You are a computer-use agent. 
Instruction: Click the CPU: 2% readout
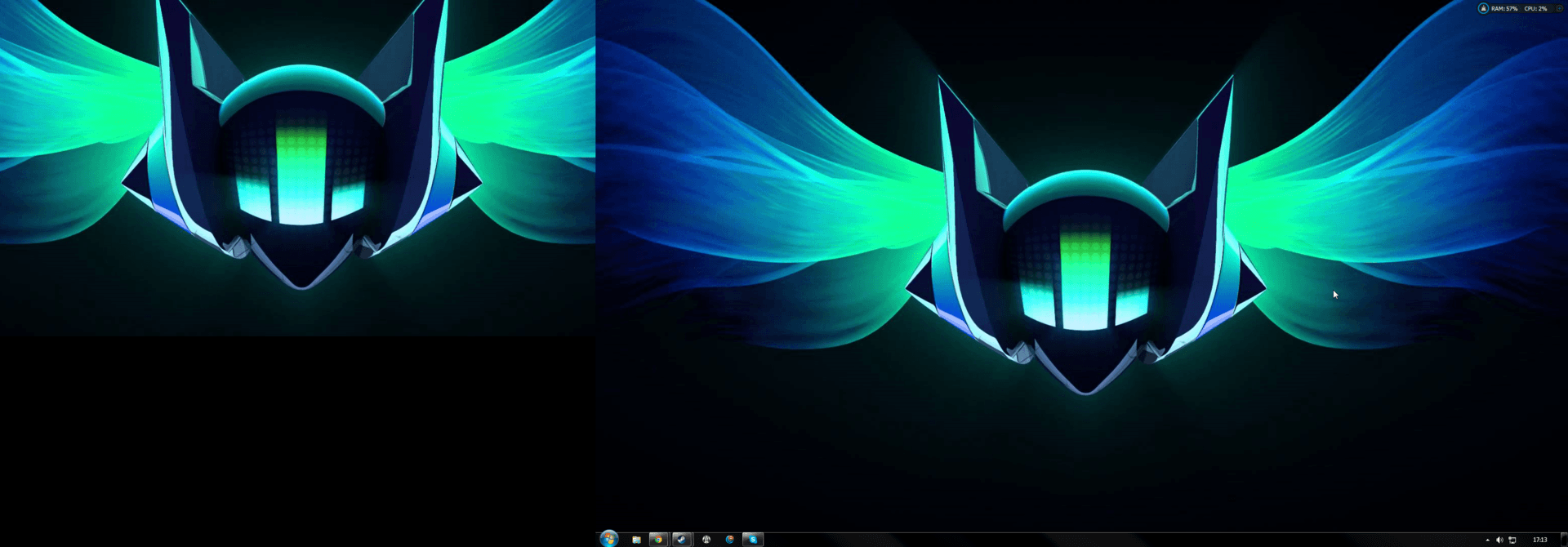(1535, 8)
